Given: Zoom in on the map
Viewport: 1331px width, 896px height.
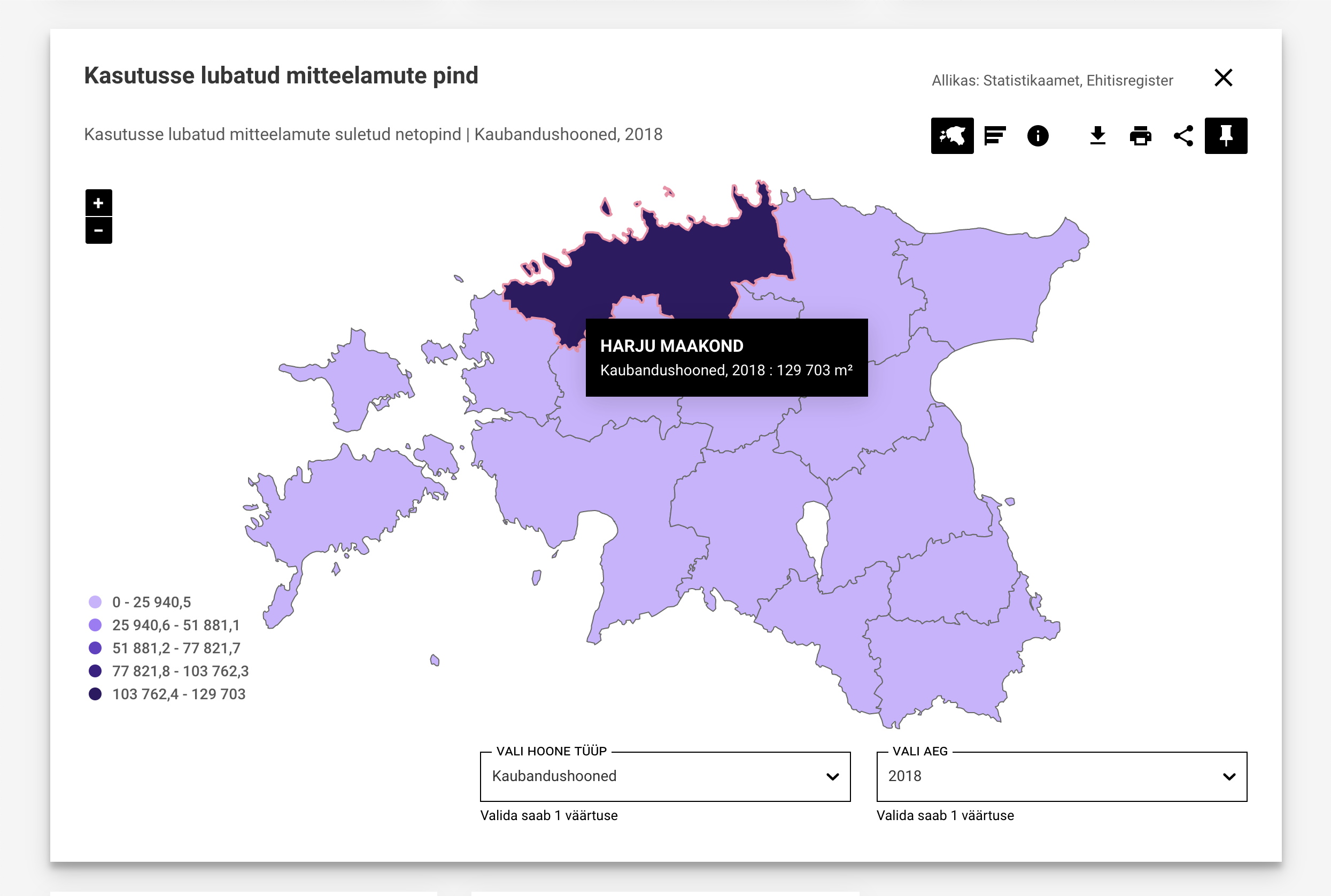Looking at the screenshot, I should pyautogui.click(x=99, y=203).
